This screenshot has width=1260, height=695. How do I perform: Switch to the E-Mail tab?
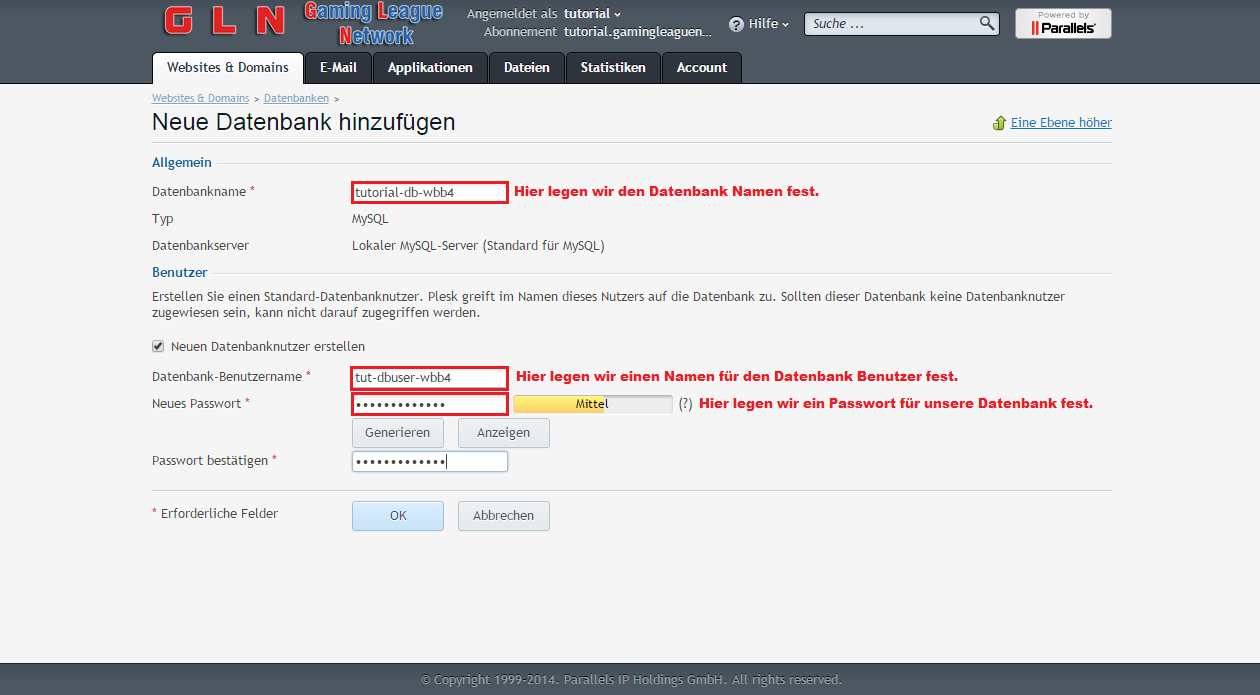click(338, 68)
